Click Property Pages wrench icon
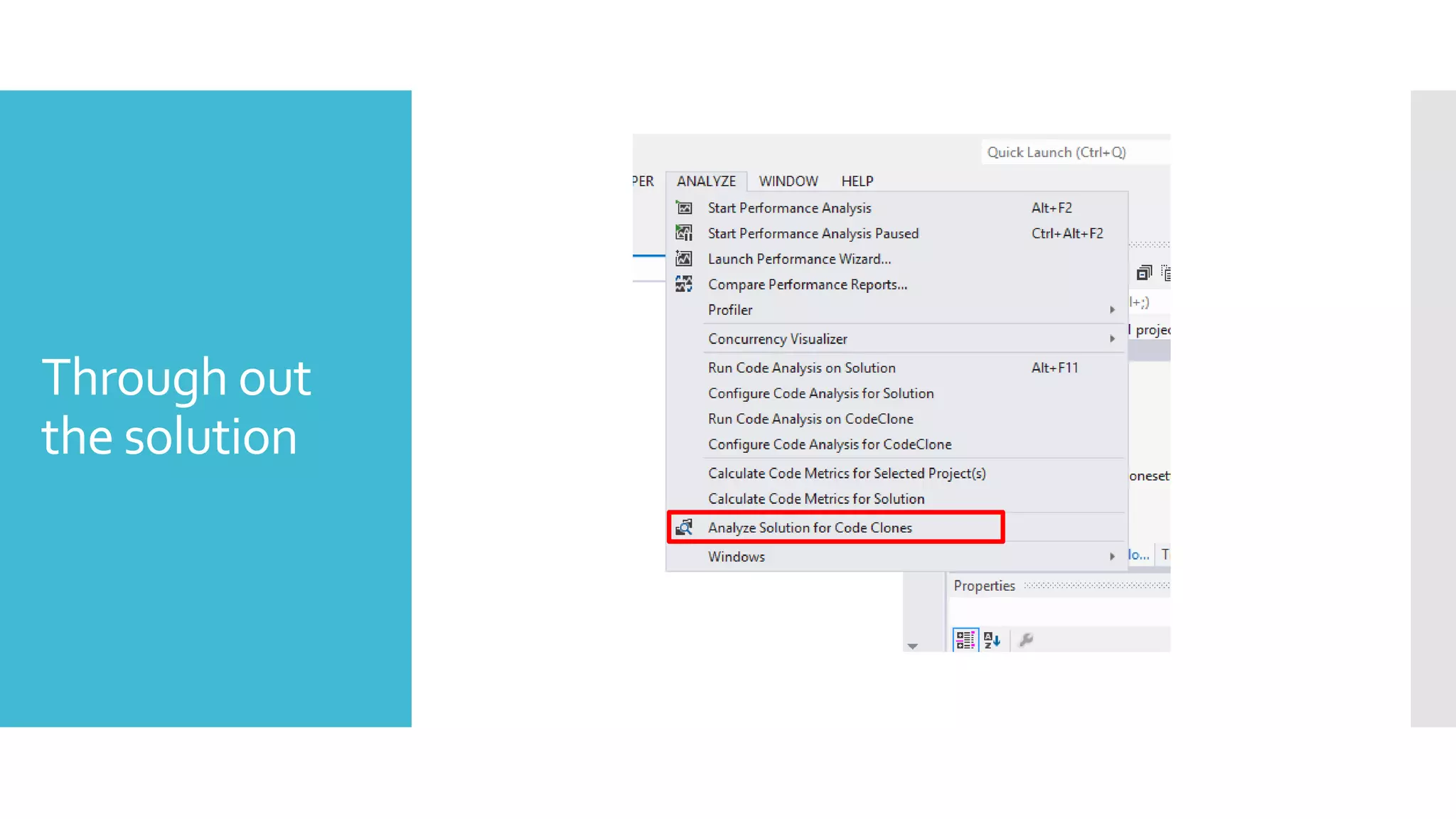 click(1026, 640)
